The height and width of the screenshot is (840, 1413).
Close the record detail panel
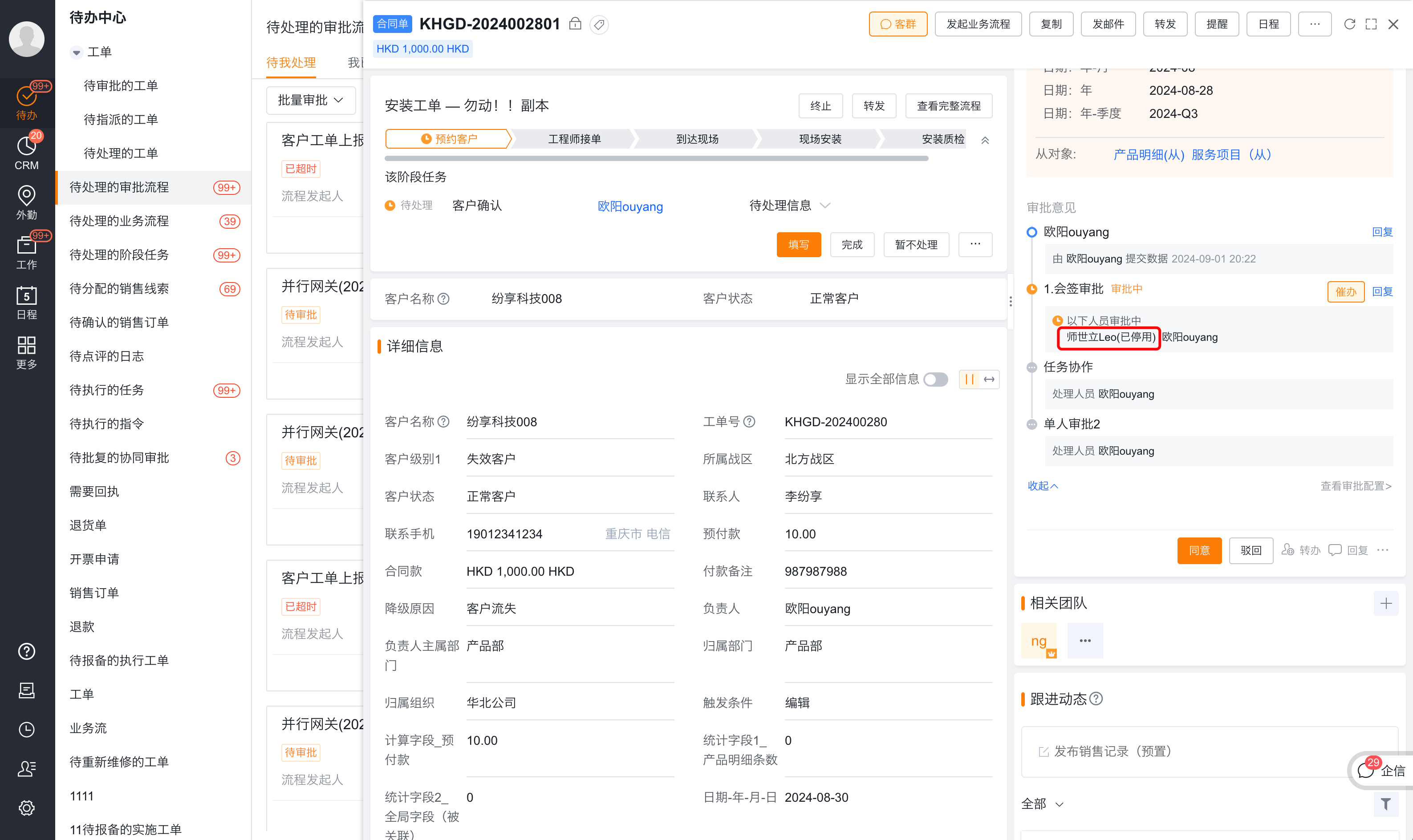tap(1393, 24)
